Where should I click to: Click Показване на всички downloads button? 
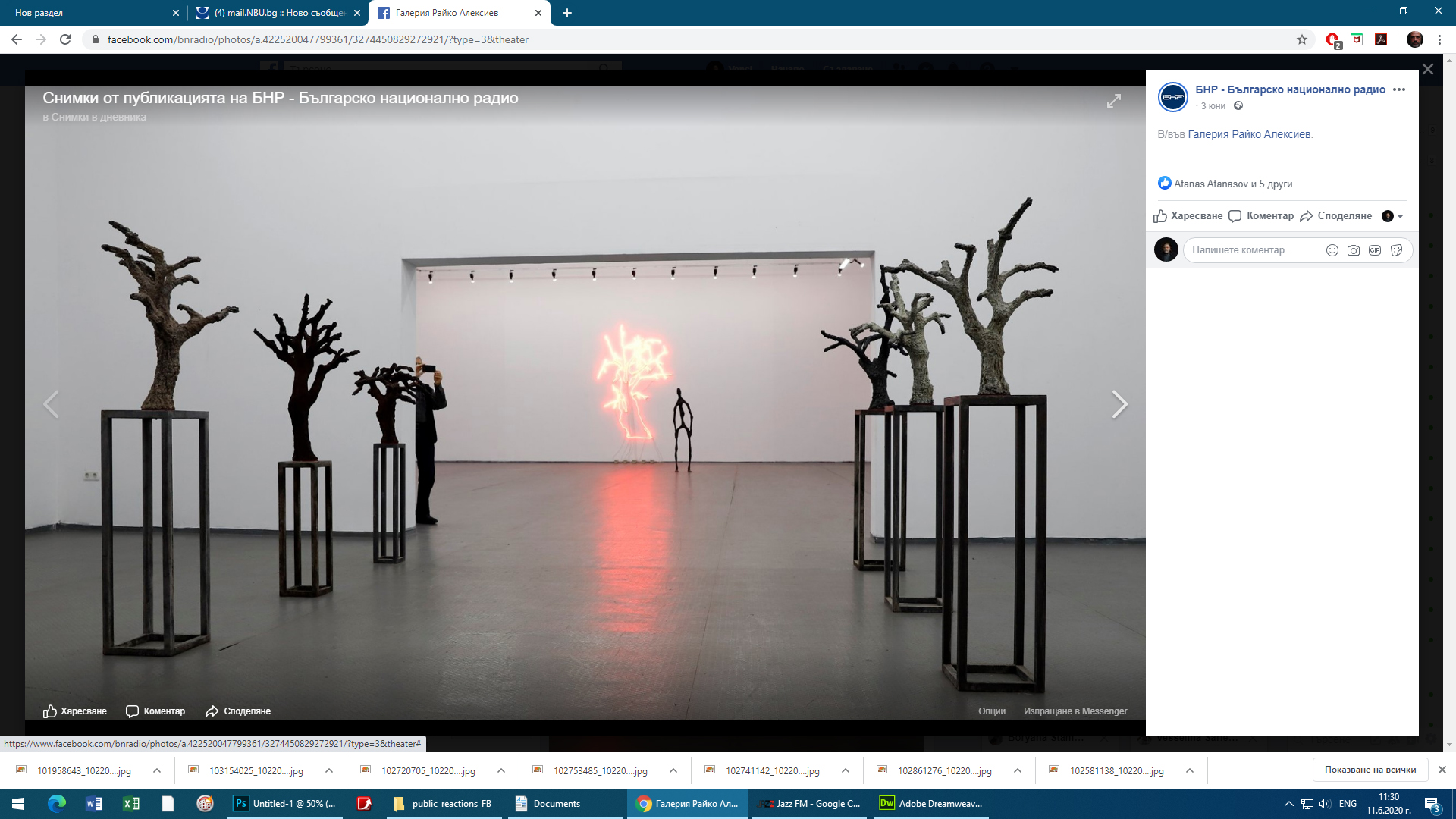click(1370, 770)
